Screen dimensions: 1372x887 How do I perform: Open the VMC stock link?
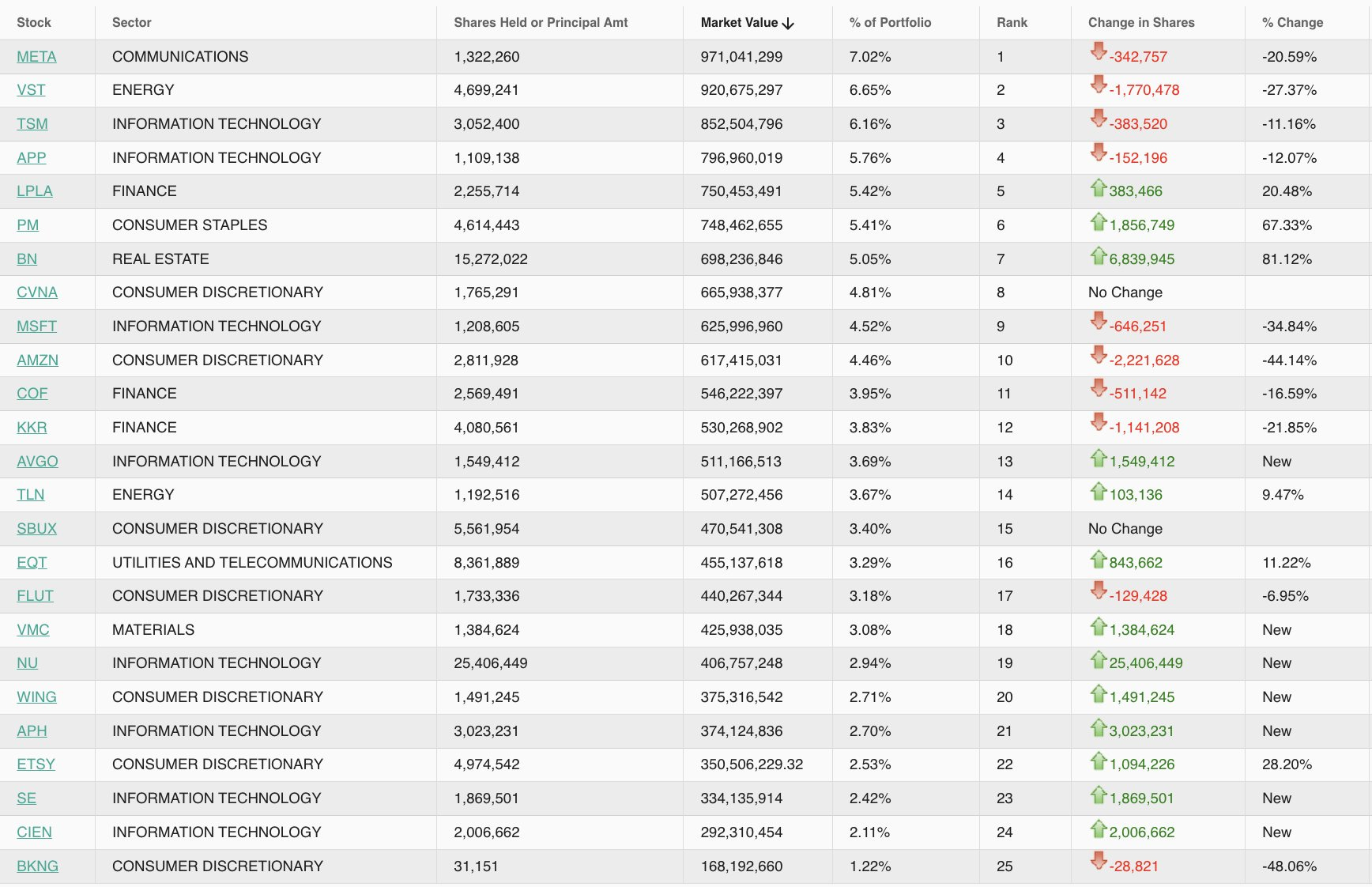pos(33,630)
